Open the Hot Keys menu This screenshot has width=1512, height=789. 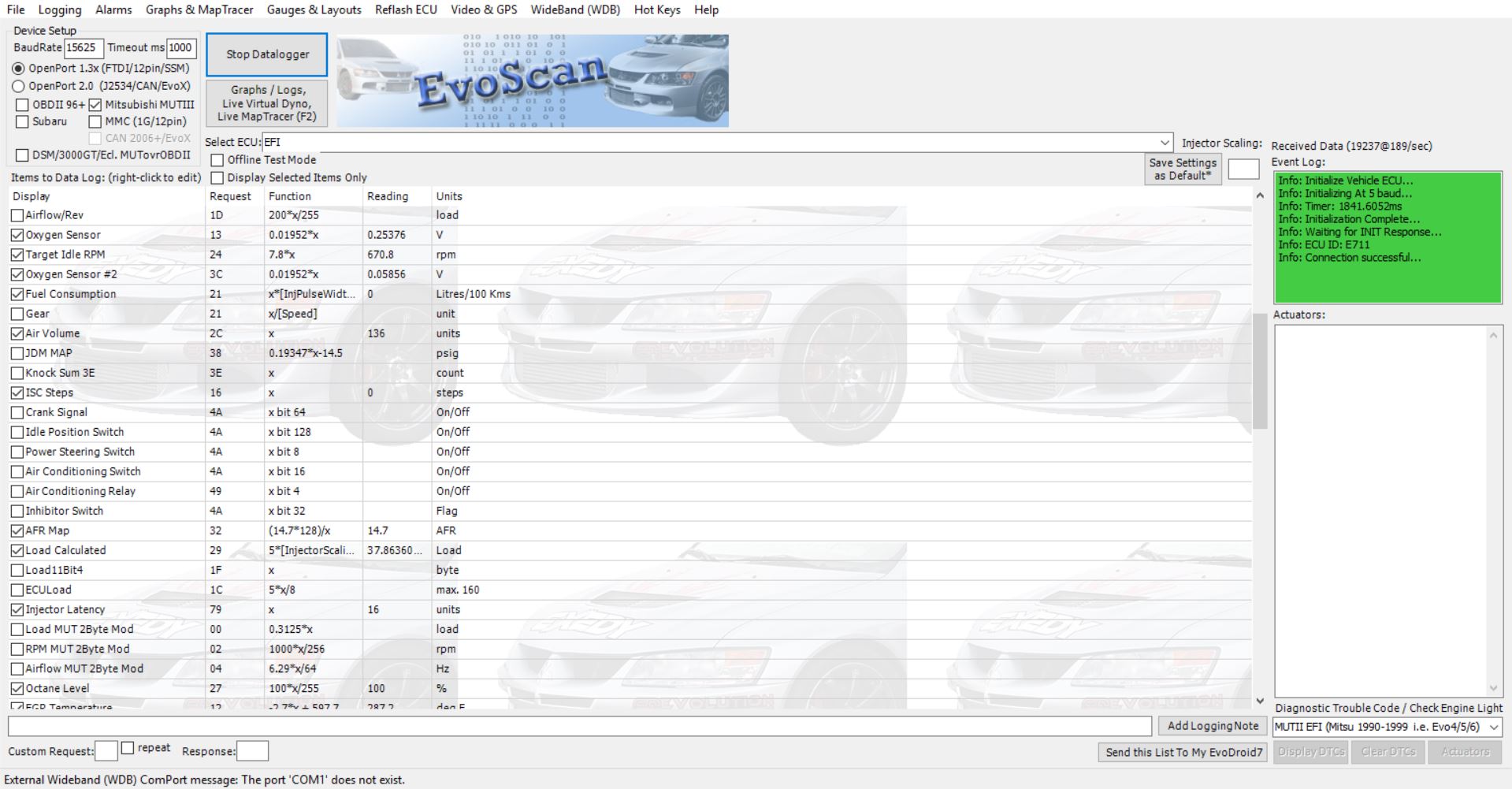pyautogui.click(x=657, y=9)
